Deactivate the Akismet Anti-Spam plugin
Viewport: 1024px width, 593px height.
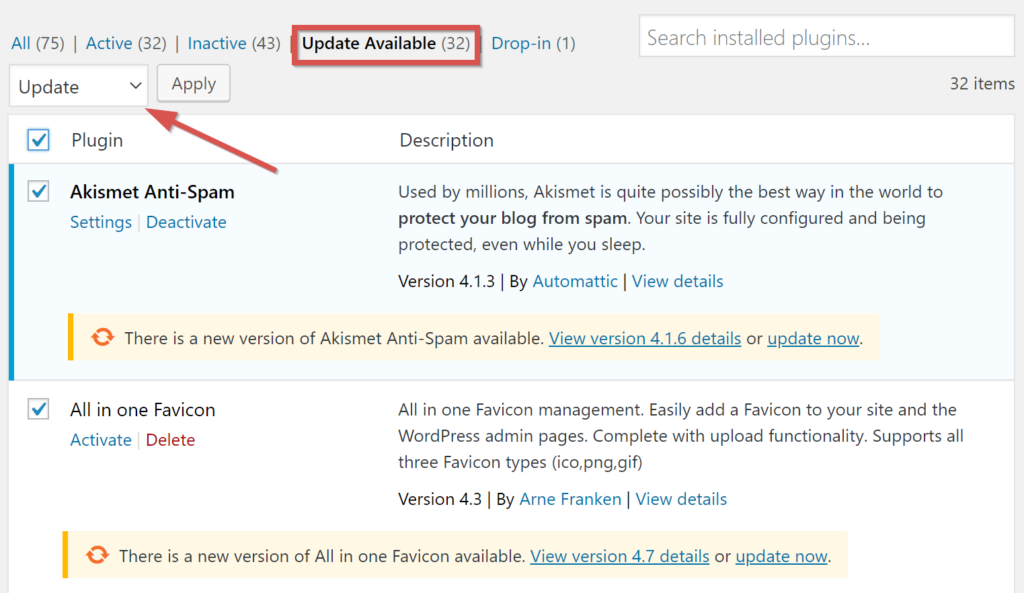point(186,222)
